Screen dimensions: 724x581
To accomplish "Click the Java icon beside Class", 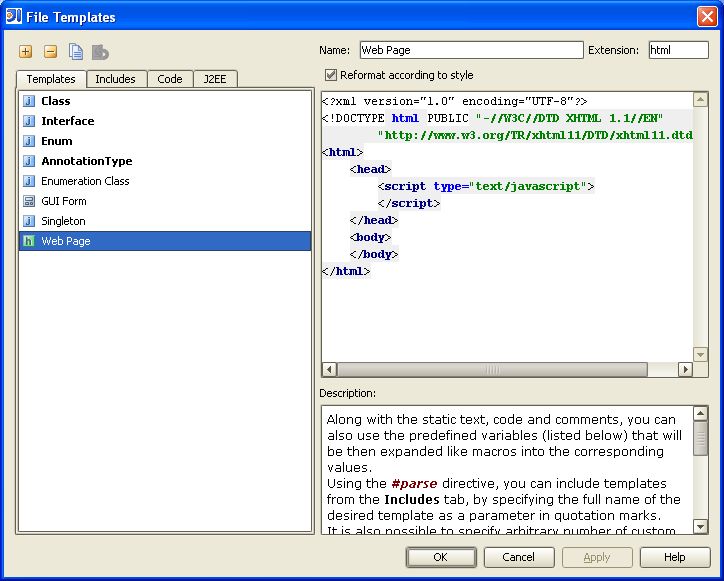I will click(x=29, y=101).
